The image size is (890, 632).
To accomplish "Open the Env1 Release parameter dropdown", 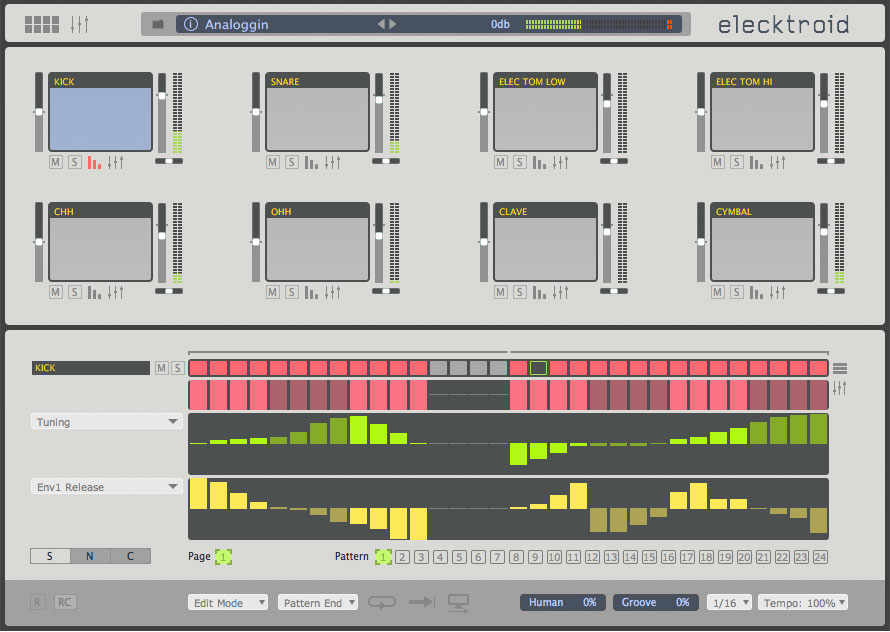I will [x=107, y=487].
